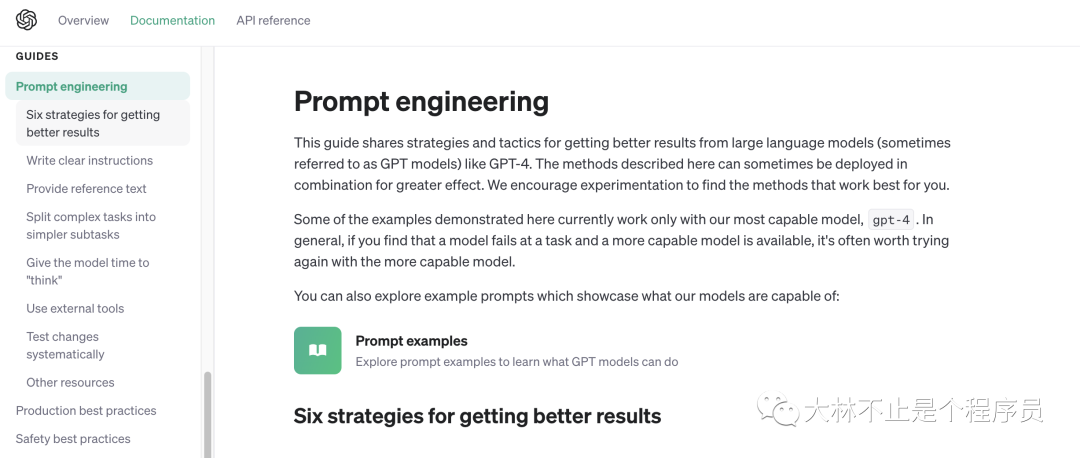Screen dimensions: 1080x458
Task: Click the OpenAI logo icon
Action: (x=26, y=20)
